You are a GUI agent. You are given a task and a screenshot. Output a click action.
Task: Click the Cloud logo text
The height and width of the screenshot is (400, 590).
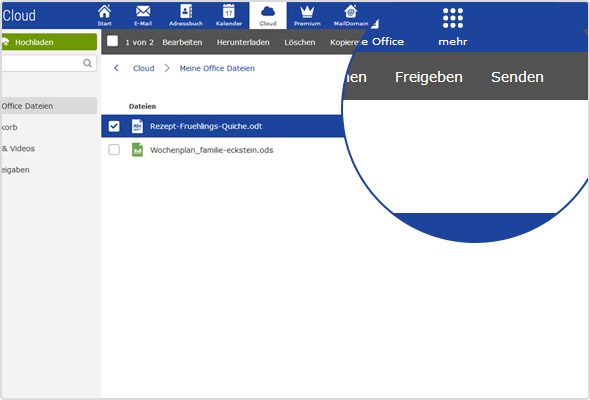click(x=19, y=15)
